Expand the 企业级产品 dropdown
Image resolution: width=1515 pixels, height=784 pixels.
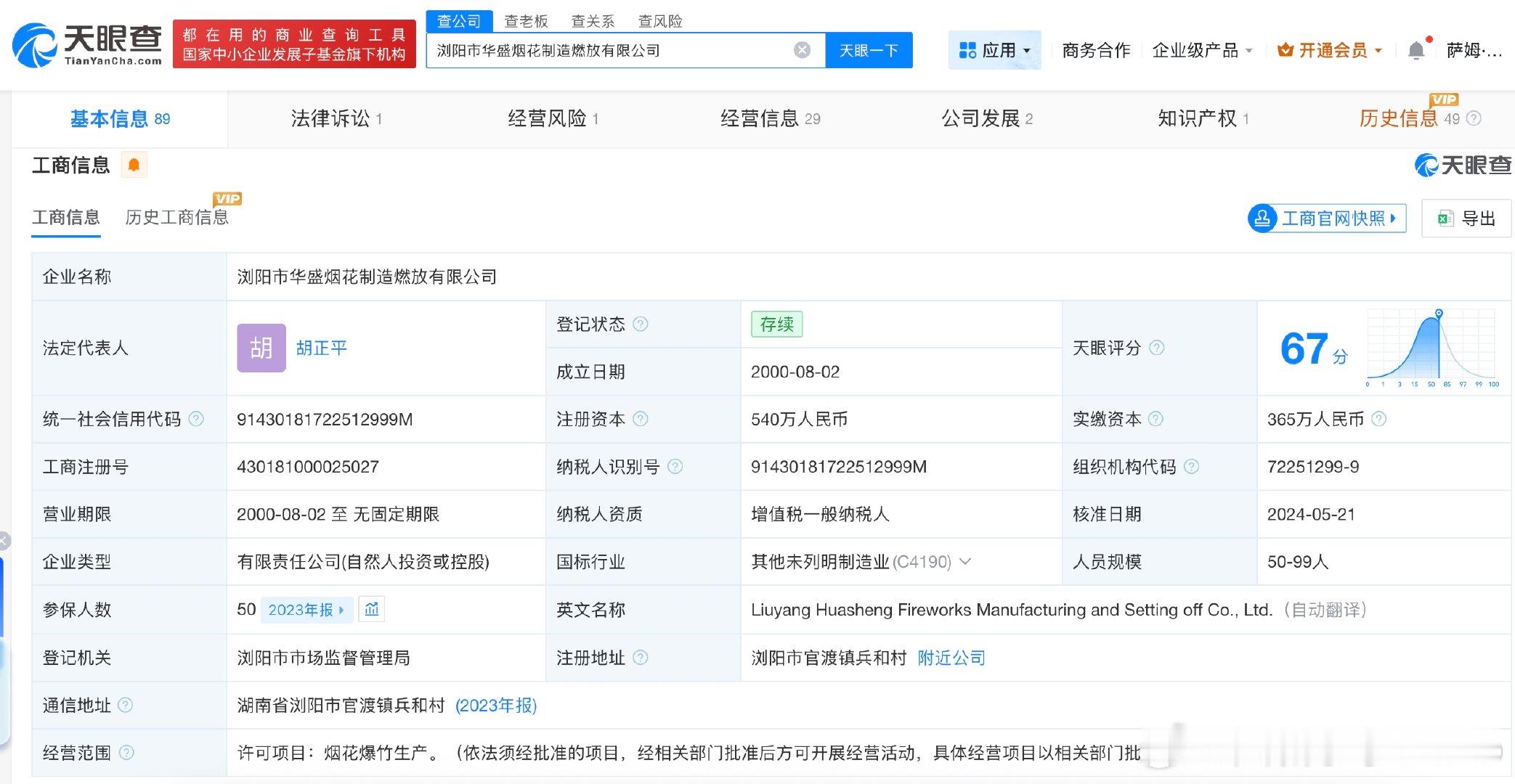[x=1203, y=50]
